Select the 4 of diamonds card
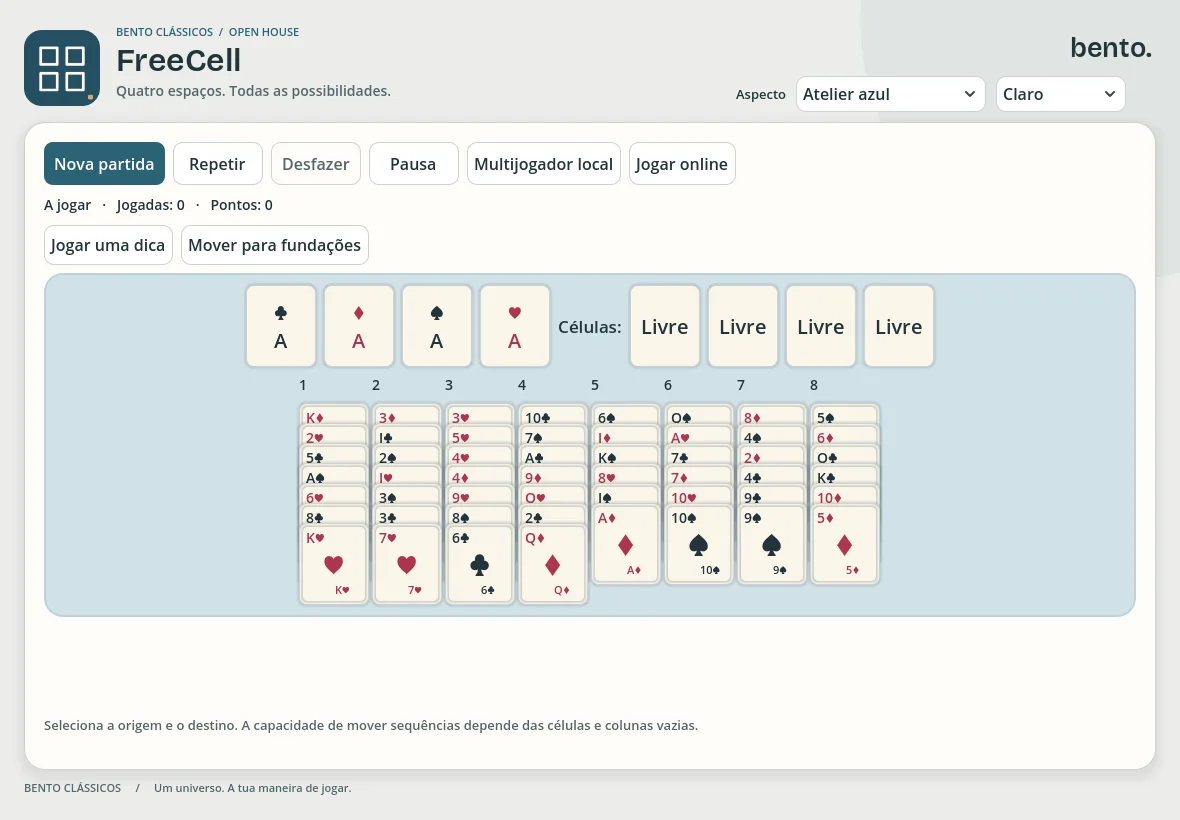This screenshot has width=1180, height=820. (x=480, y=476)
